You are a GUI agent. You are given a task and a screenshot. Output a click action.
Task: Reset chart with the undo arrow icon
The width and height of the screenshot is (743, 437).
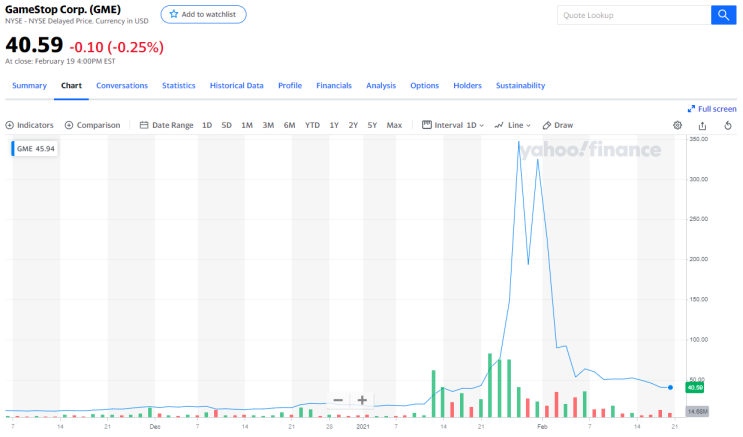pos(728,125)
